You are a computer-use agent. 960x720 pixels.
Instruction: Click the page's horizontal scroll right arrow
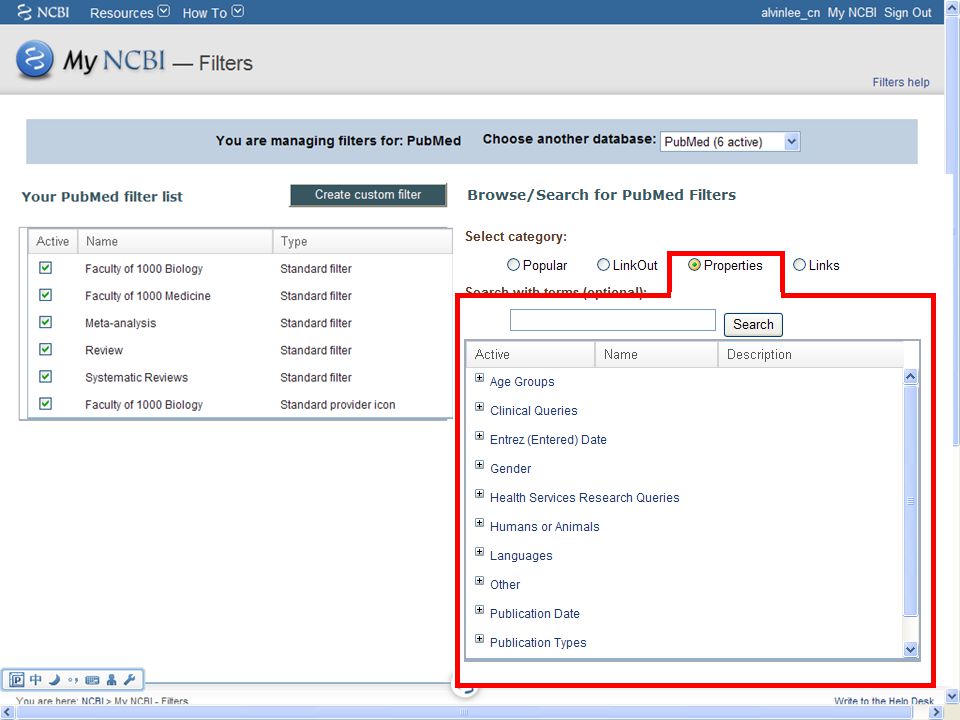click(936, 713)
